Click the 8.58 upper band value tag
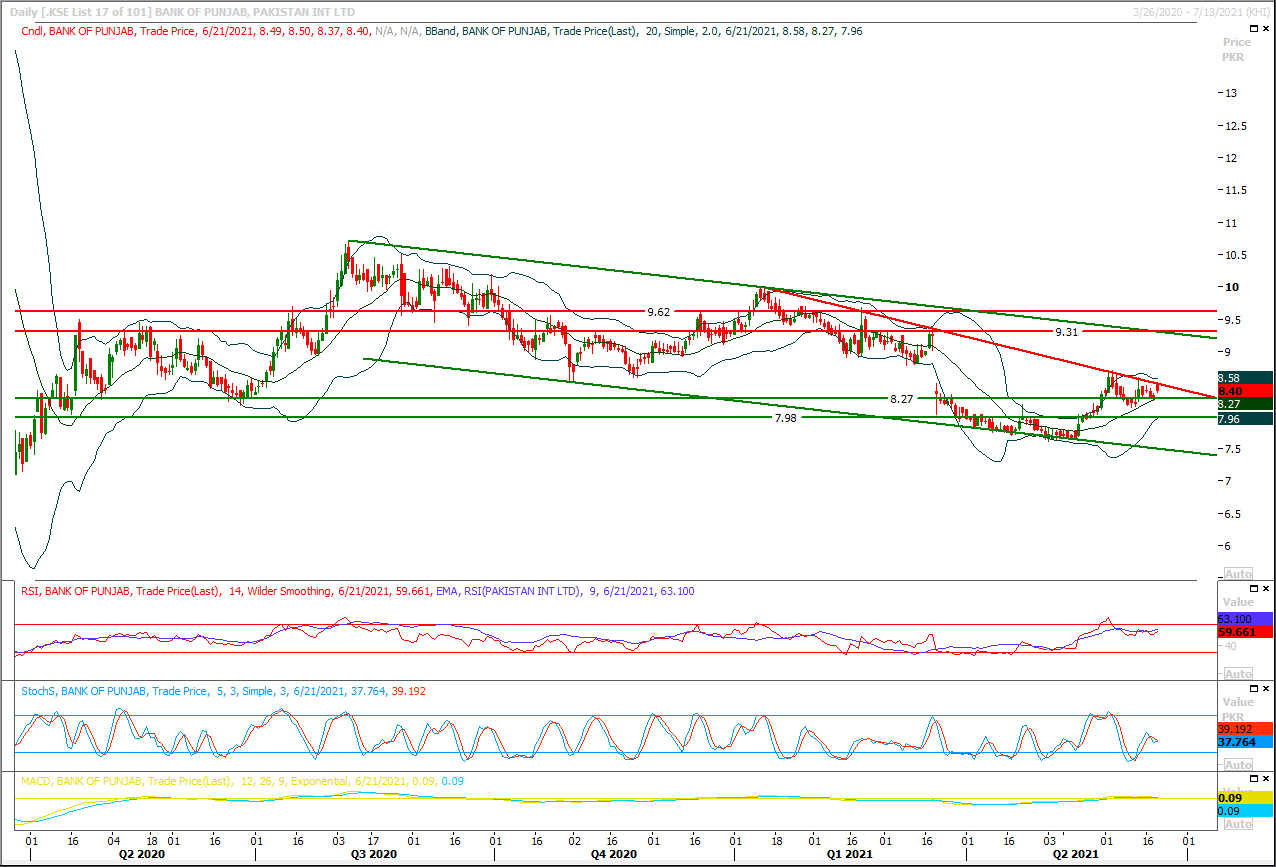 coord(1245,377)
